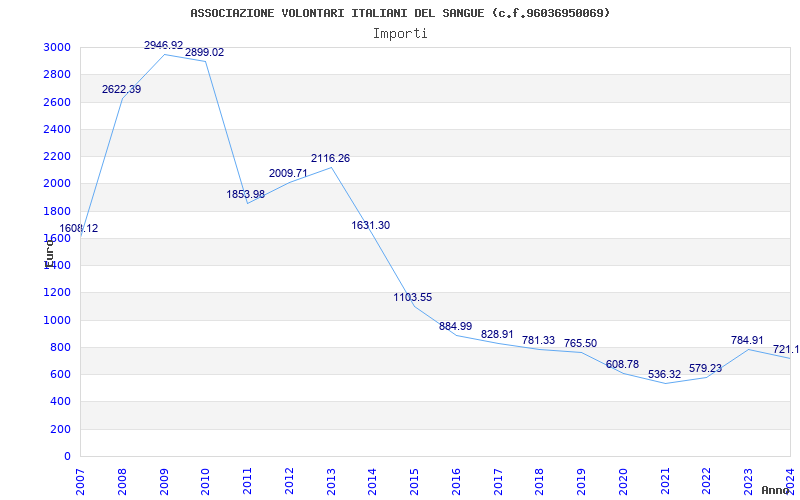Click the 2009.71 data label

[288, 173]
